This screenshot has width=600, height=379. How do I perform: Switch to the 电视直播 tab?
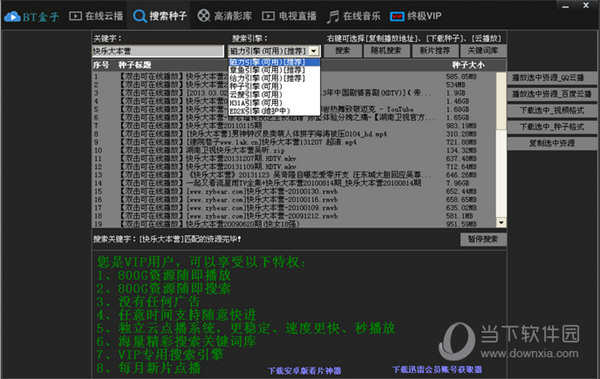tap(289, 16)
